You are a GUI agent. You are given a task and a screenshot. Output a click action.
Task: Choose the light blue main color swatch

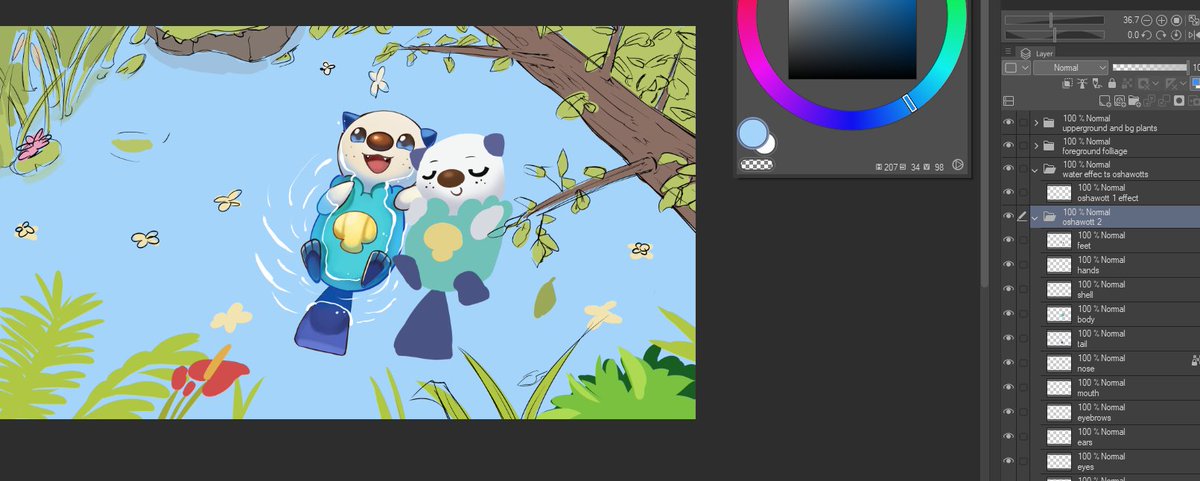pyautogui.click(x=751, y=131)
